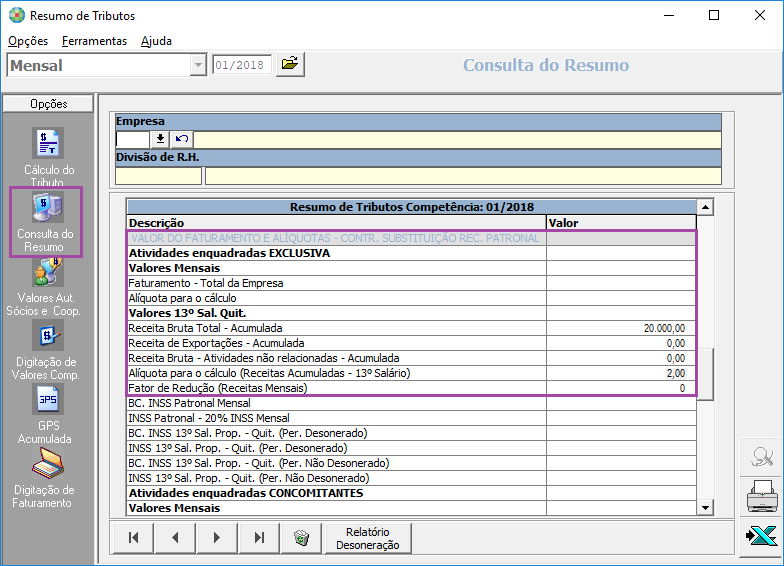Image resolution: width=784 pixels, height=566 pixels.
Task: Click the Descrição column header
Action: pos(336,223)
